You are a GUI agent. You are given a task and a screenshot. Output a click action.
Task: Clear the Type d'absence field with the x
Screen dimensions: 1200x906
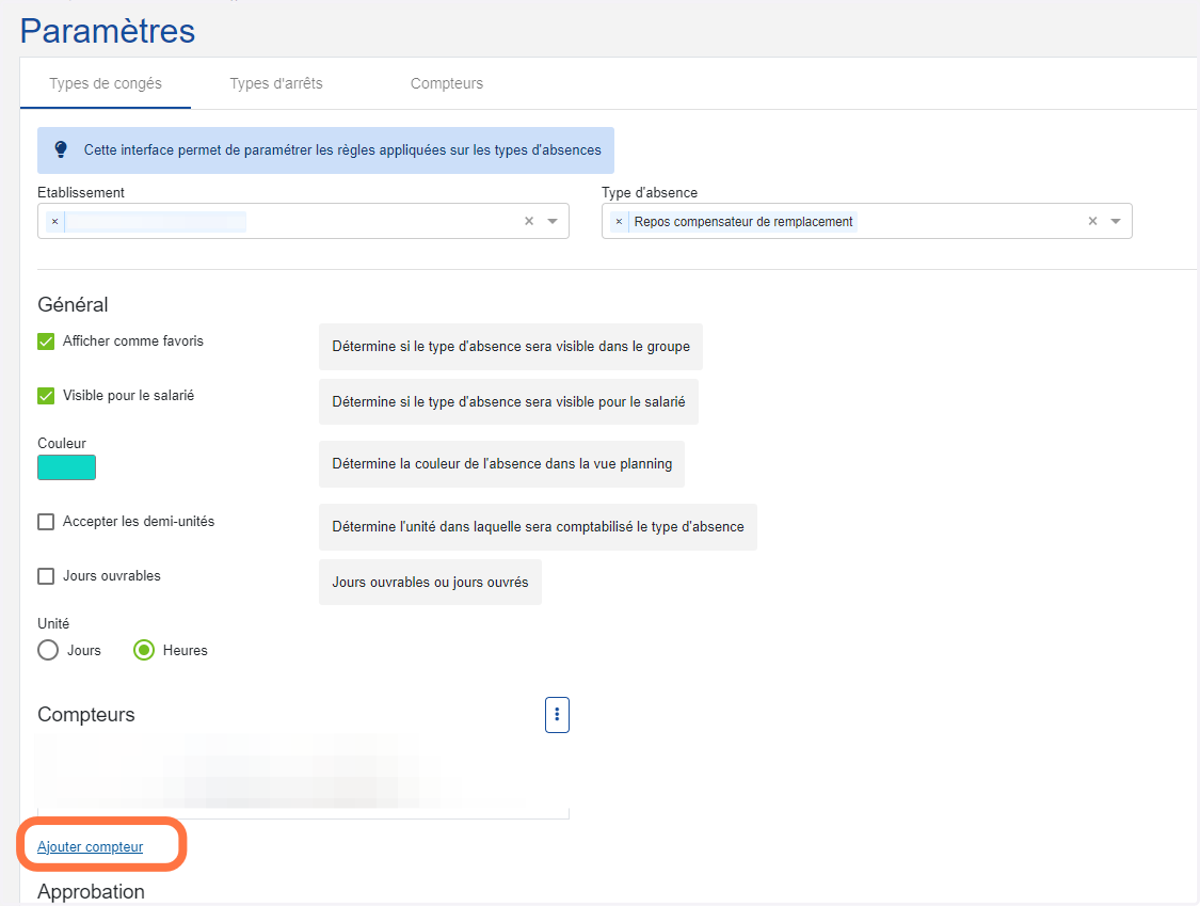pos(1093,222)
